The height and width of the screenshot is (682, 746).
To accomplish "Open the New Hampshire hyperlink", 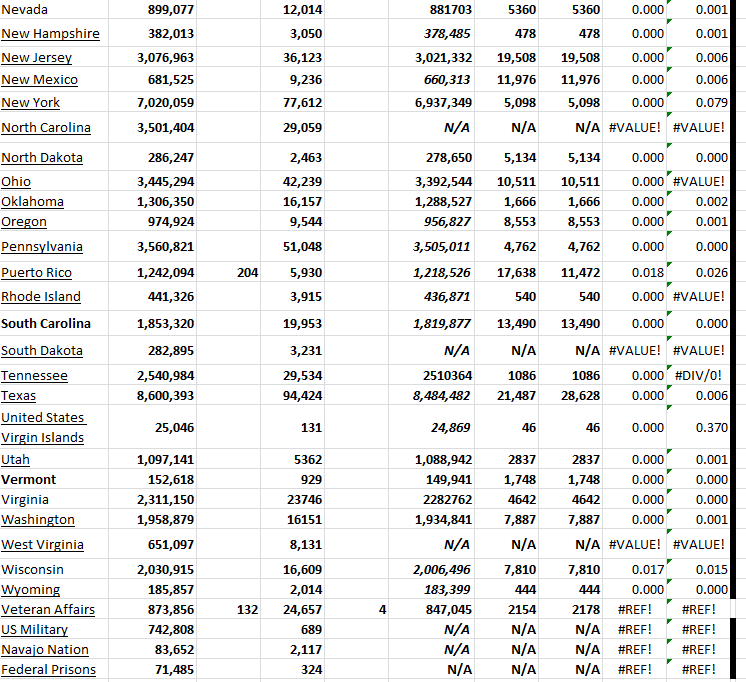I will point(50,34).
